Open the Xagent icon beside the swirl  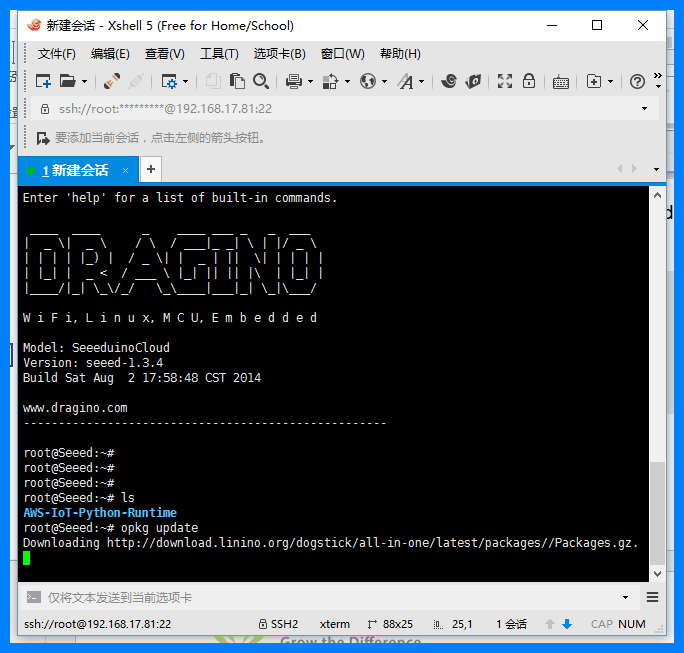pos(473,81)
